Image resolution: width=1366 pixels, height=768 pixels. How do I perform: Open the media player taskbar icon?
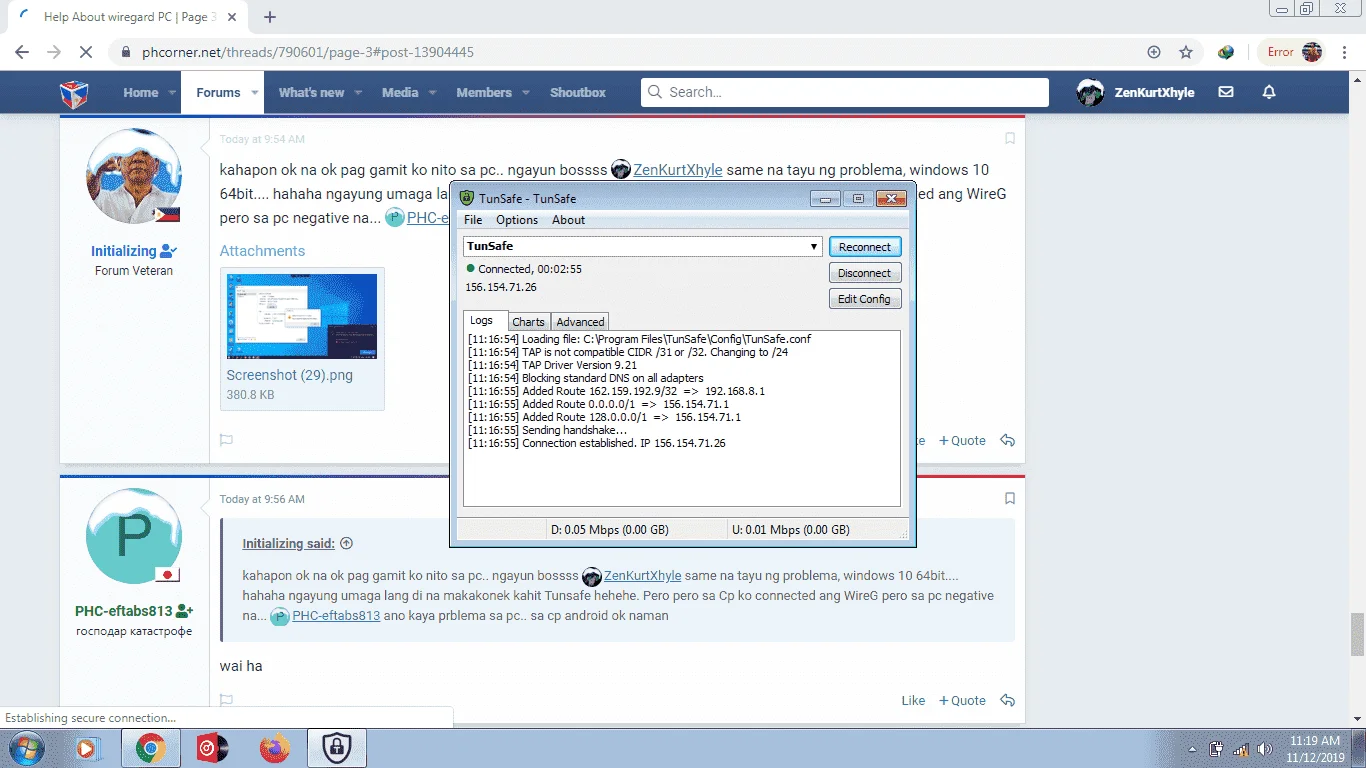tap(87, 748)
